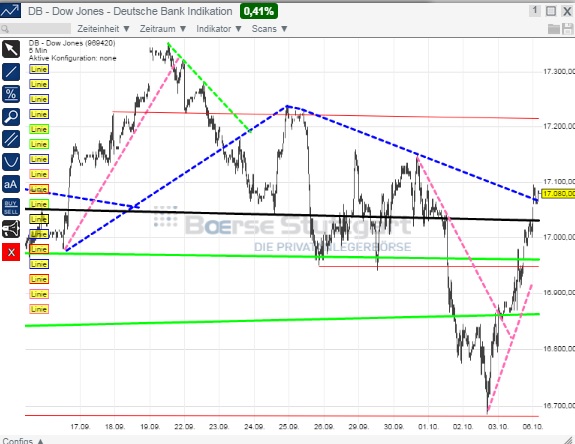Select the aA text annotation tool

pyautogui.click(x=11, y=184)
